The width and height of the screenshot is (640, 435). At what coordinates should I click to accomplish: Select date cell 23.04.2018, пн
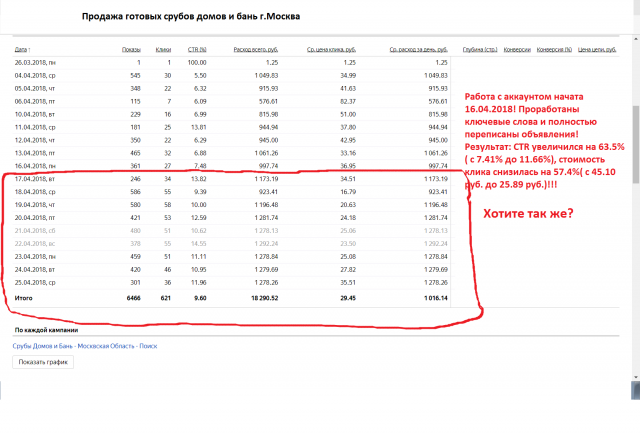[x=35, y=257]
